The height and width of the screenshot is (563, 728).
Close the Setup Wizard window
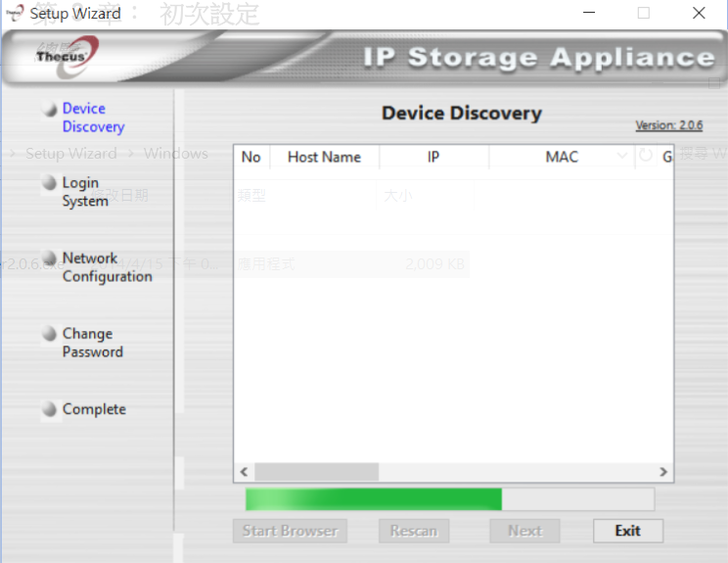[699, 13]
